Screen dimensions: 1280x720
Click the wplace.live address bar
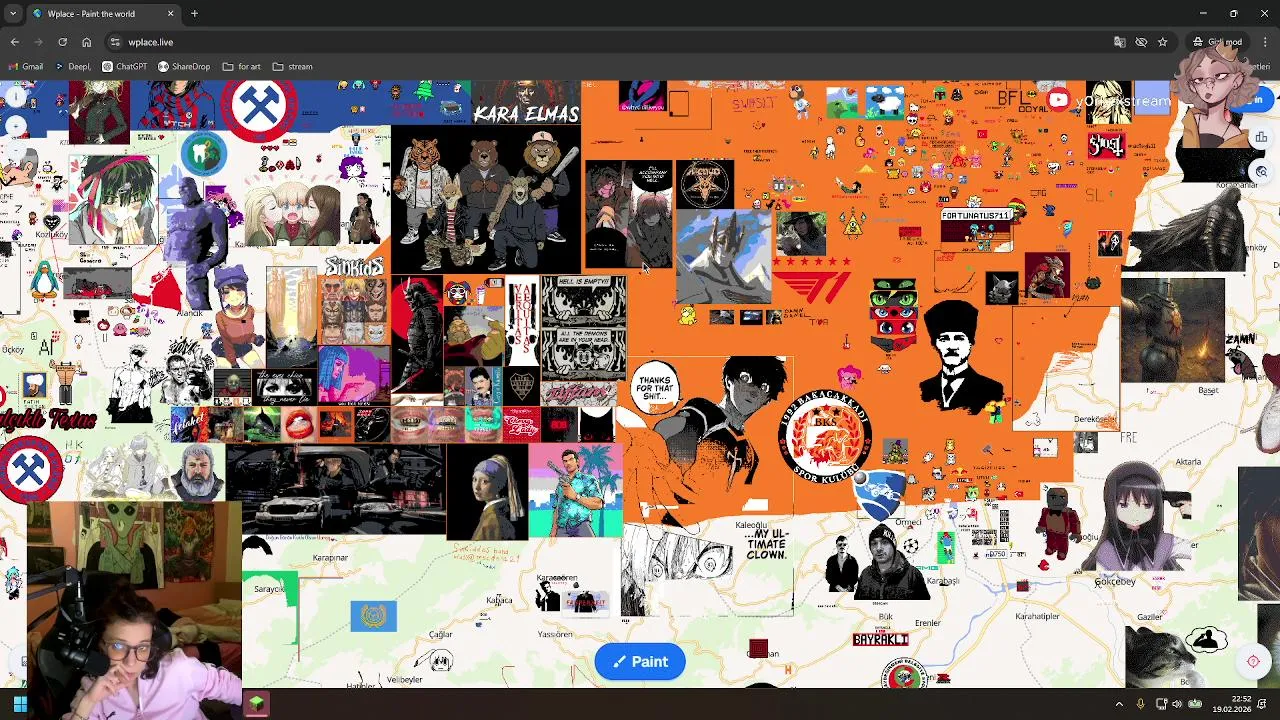coord(600,42)
